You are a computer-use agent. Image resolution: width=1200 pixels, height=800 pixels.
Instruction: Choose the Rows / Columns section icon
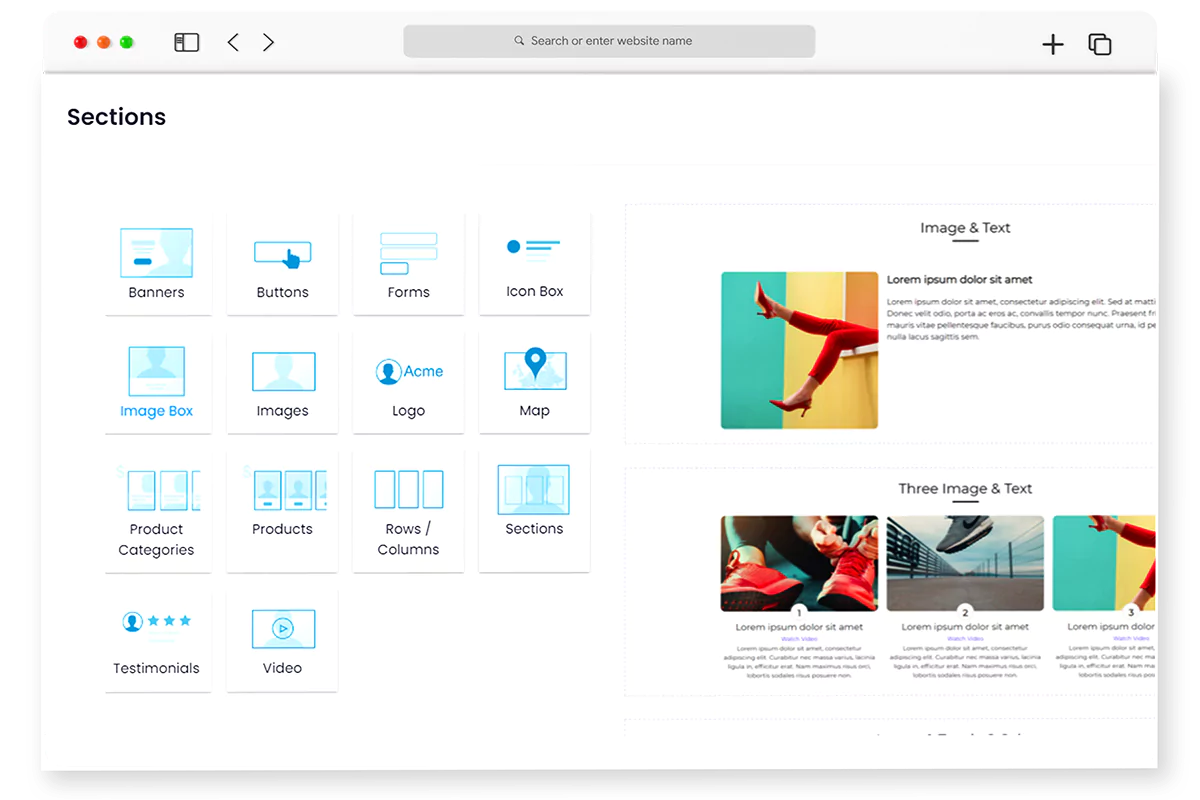pyautogui.click(x=408, y=511)
